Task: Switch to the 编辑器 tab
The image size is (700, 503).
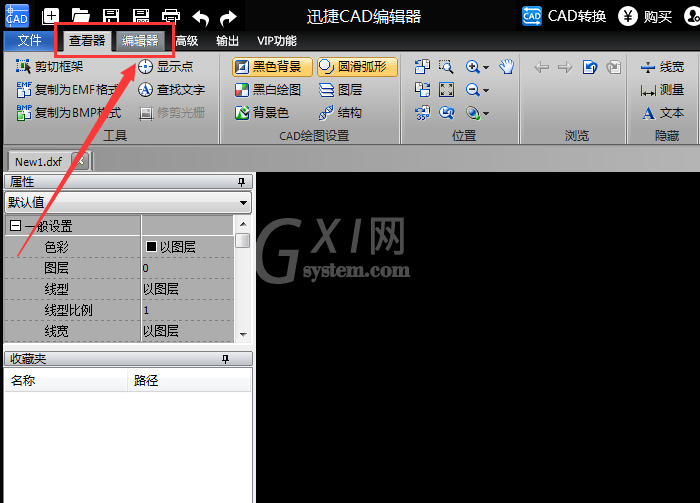Action: point(140,41)
